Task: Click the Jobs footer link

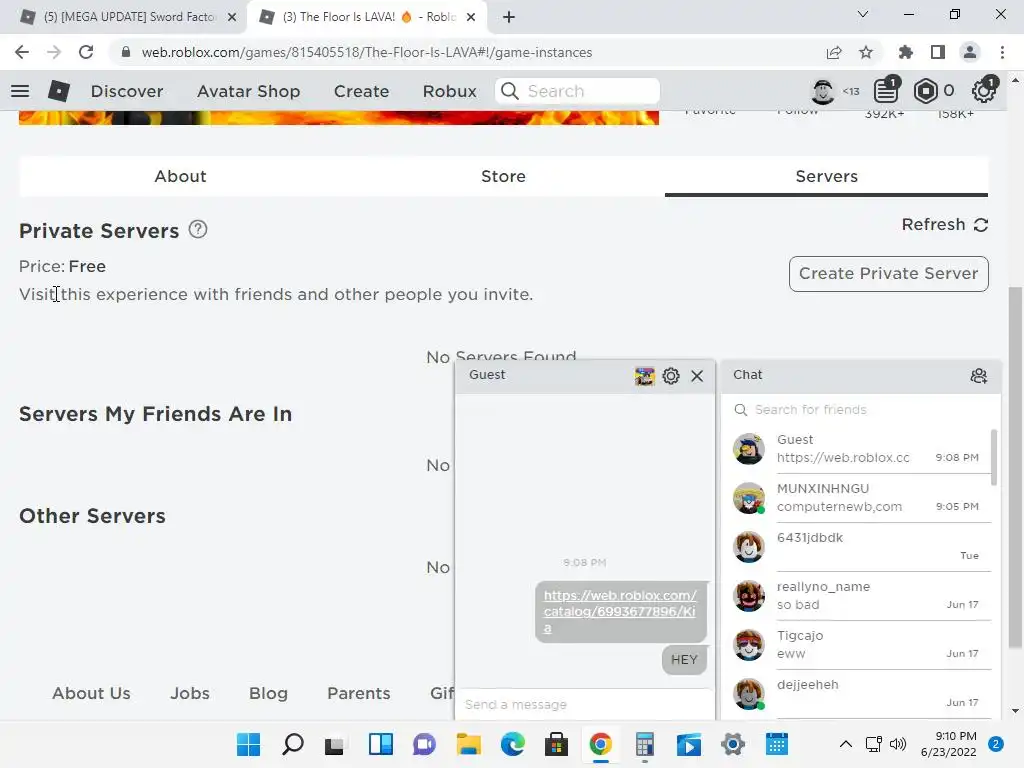Action: 190,693
